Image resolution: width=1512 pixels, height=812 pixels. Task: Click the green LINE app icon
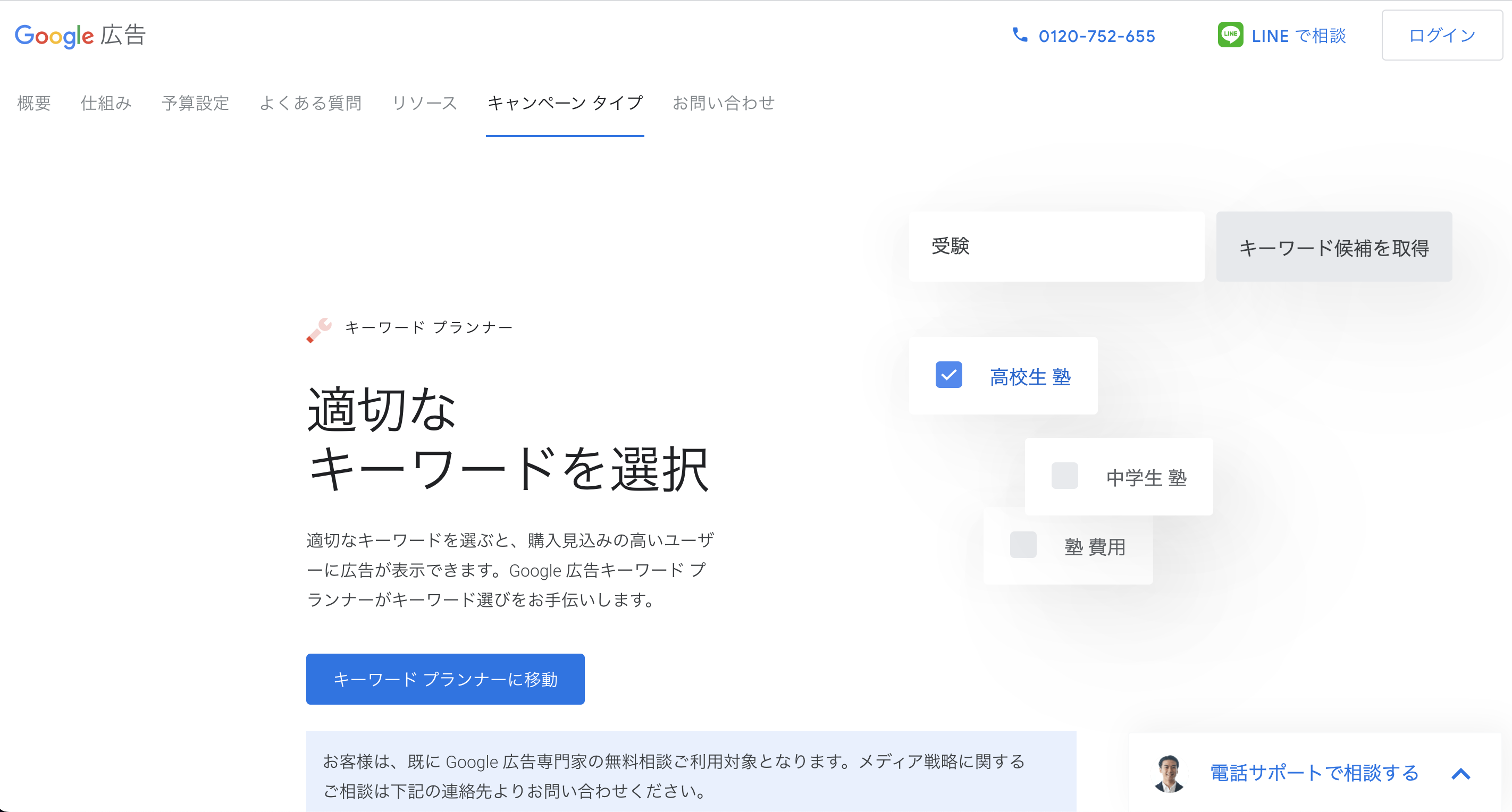click(1230, 35)
